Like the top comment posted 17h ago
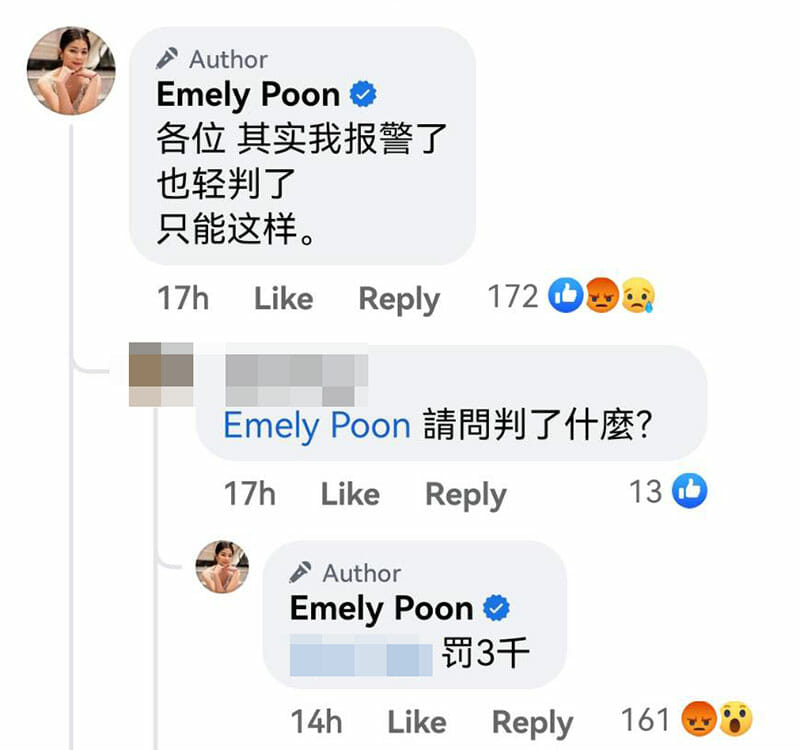The image size is (800, 750). pyautogui.click(x=284, y=298)
